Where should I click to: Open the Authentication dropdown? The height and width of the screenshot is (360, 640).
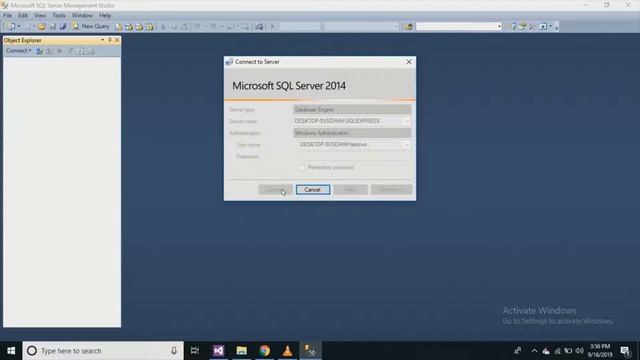pyautogui.click(x=352, y=133)
